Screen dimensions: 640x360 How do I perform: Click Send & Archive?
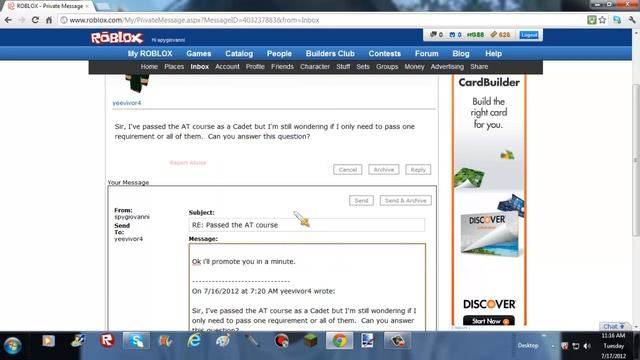(x=405, y=200)
